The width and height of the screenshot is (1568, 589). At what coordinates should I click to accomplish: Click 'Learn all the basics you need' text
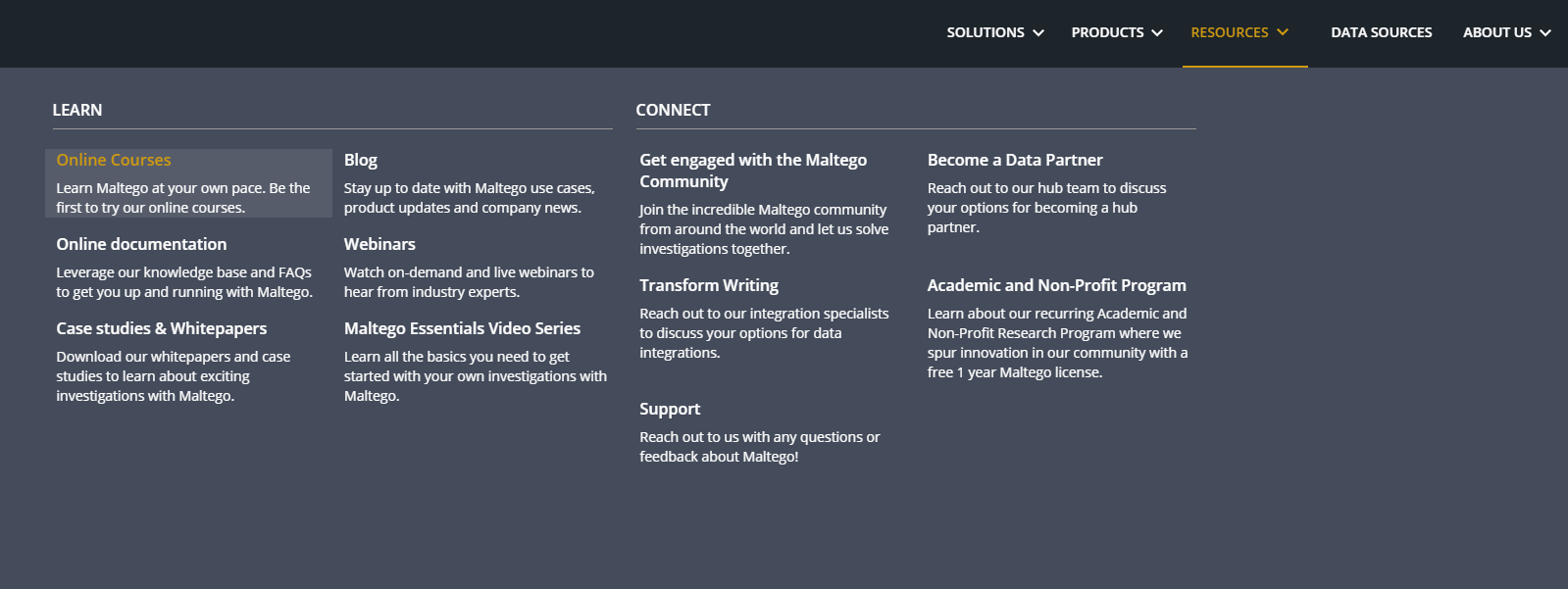(475, 376)
